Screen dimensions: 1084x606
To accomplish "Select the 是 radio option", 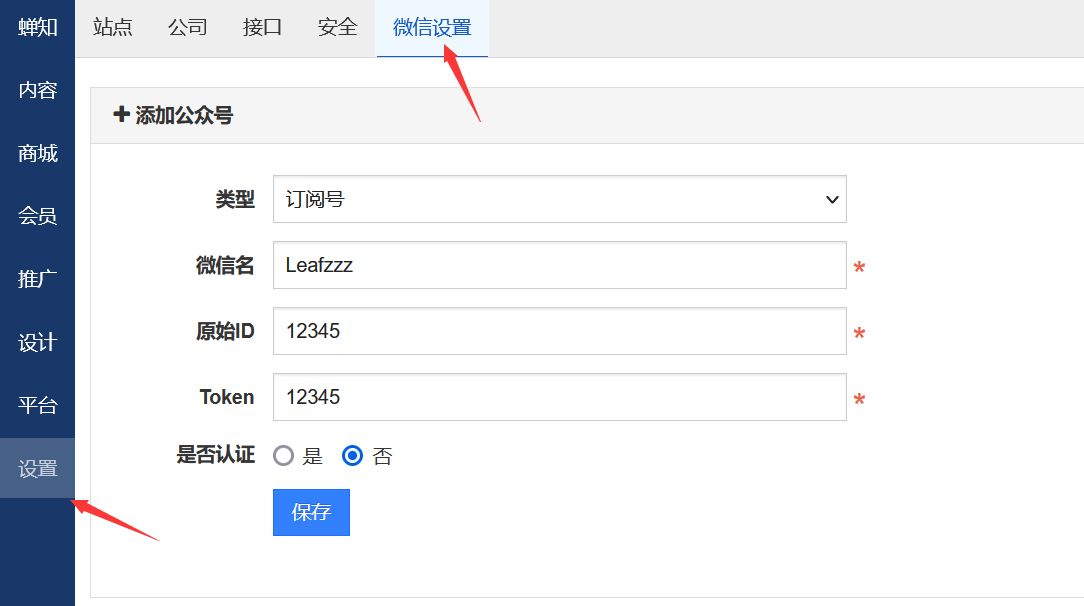I will click(283, 455).
